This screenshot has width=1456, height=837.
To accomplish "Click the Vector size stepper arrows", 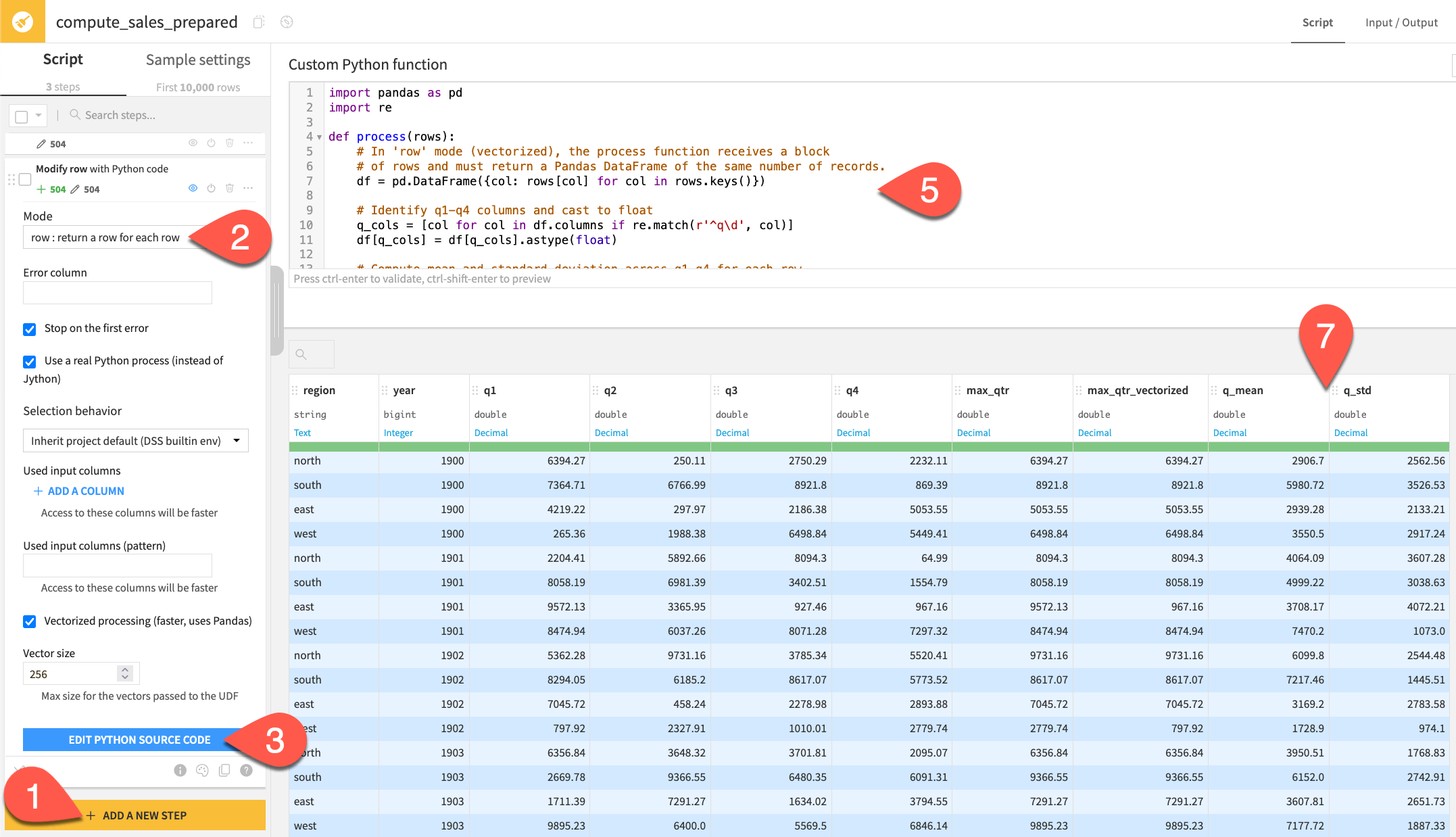I will click(124, 673).
